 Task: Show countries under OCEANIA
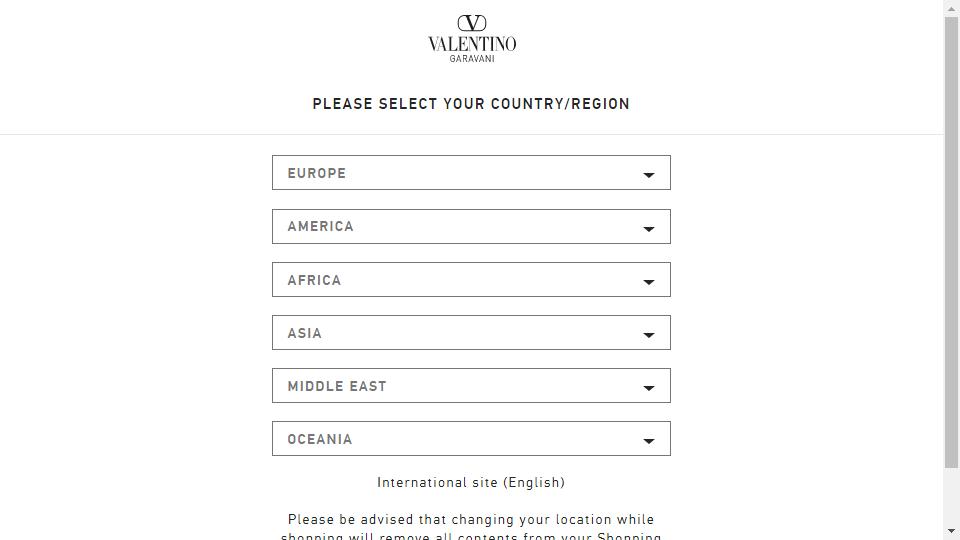[x=471, y=438]
